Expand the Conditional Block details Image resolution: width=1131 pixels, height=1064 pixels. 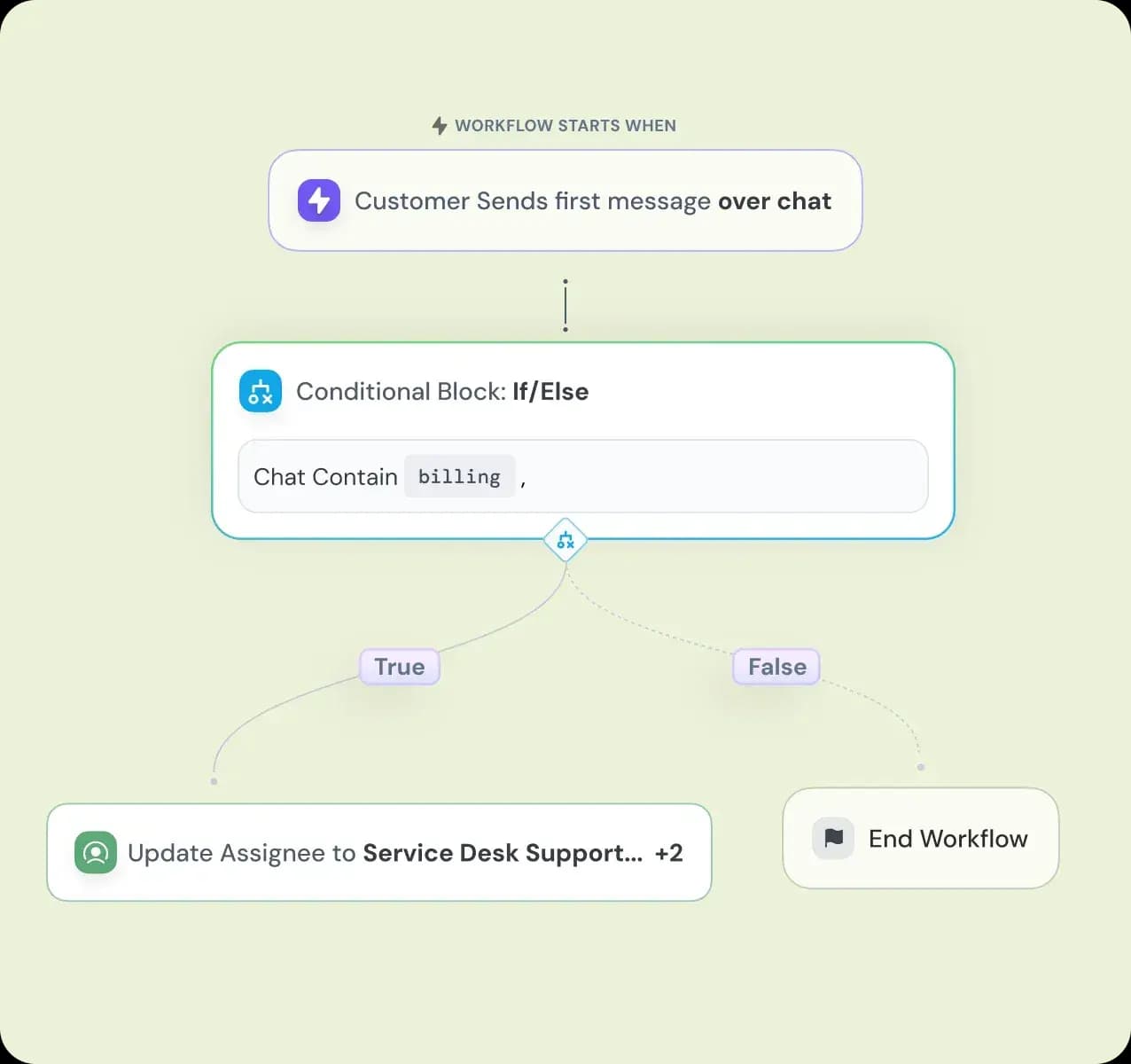[441, 391]
